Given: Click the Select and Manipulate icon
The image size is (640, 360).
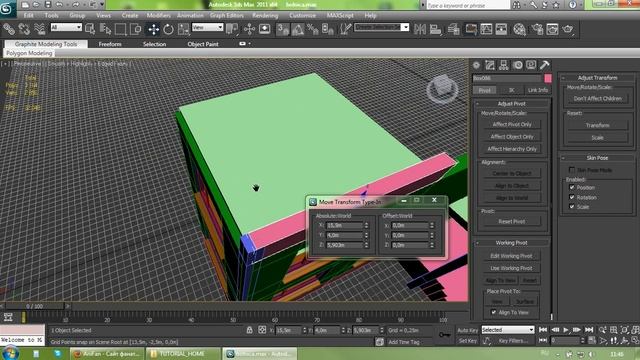Looking at the screenshot, I should pos(249,29).
